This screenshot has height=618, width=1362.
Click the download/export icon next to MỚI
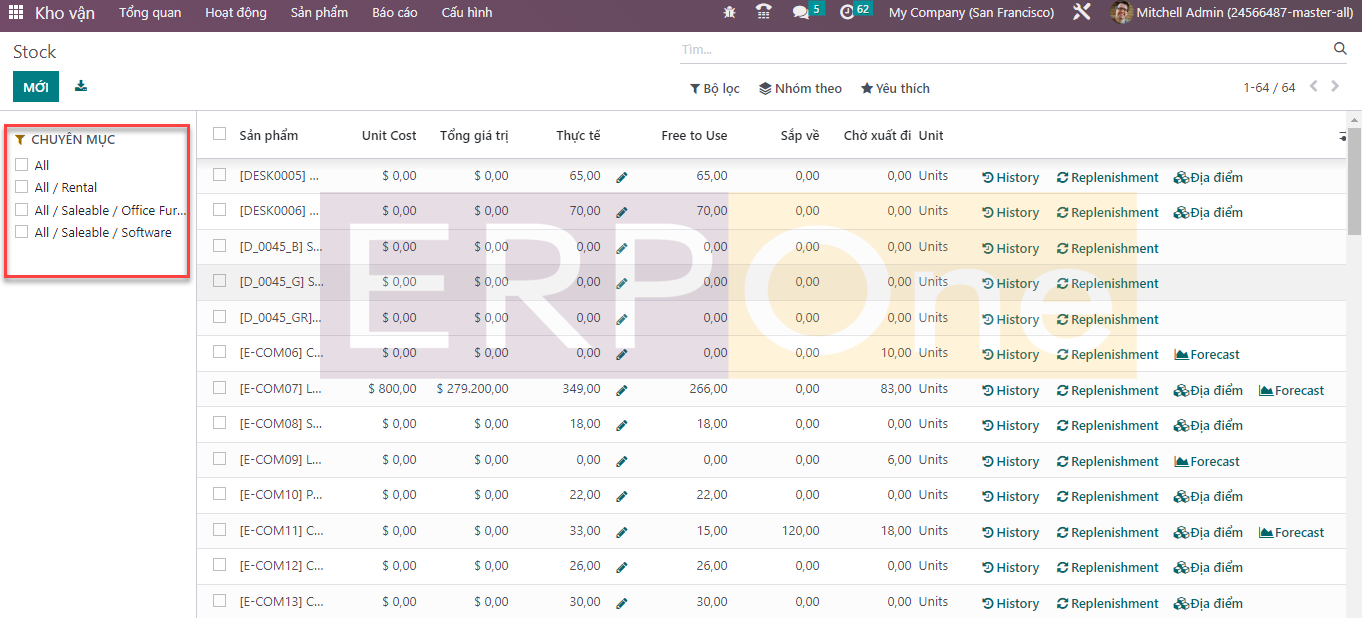click(x=81, y=86)
